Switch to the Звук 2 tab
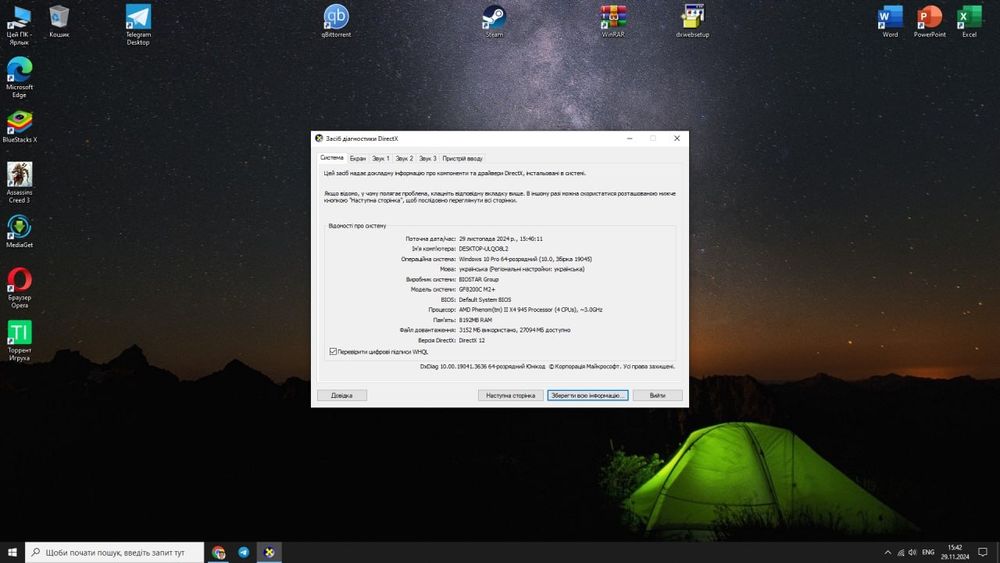The width and height of the screenshot is (1000, 563). (x=404, y=158)
